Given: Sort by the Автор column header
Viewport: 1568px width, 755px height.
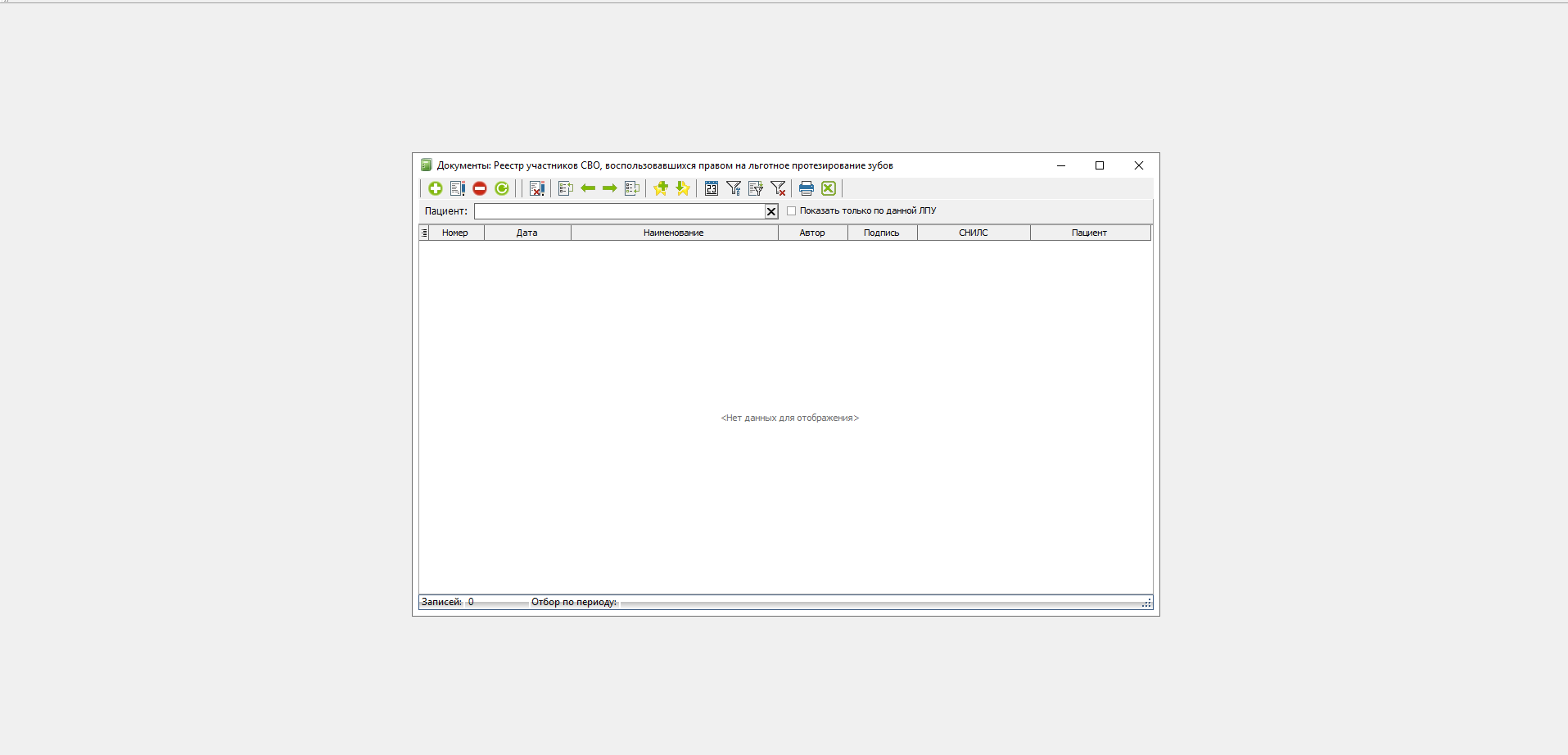Looking at the screenshot, I should [812, 233].
